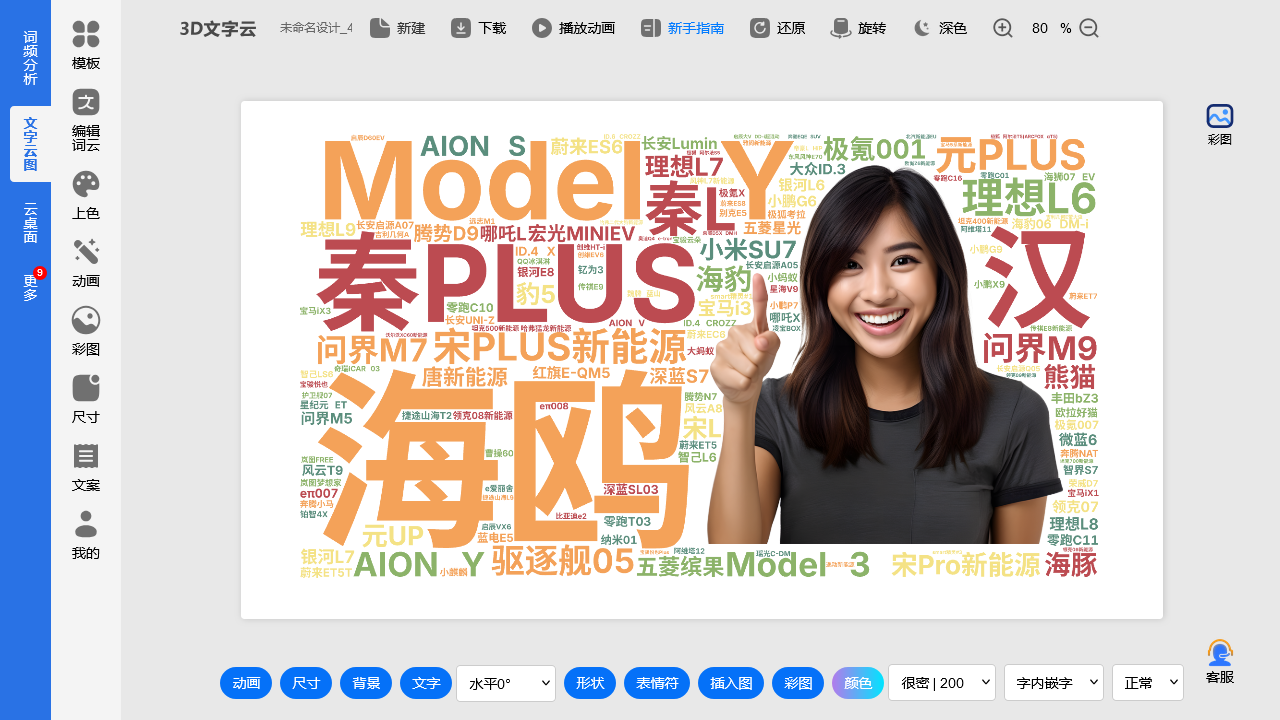
Task: Create a new design with 新建
Action: click(x=397, y=28)
